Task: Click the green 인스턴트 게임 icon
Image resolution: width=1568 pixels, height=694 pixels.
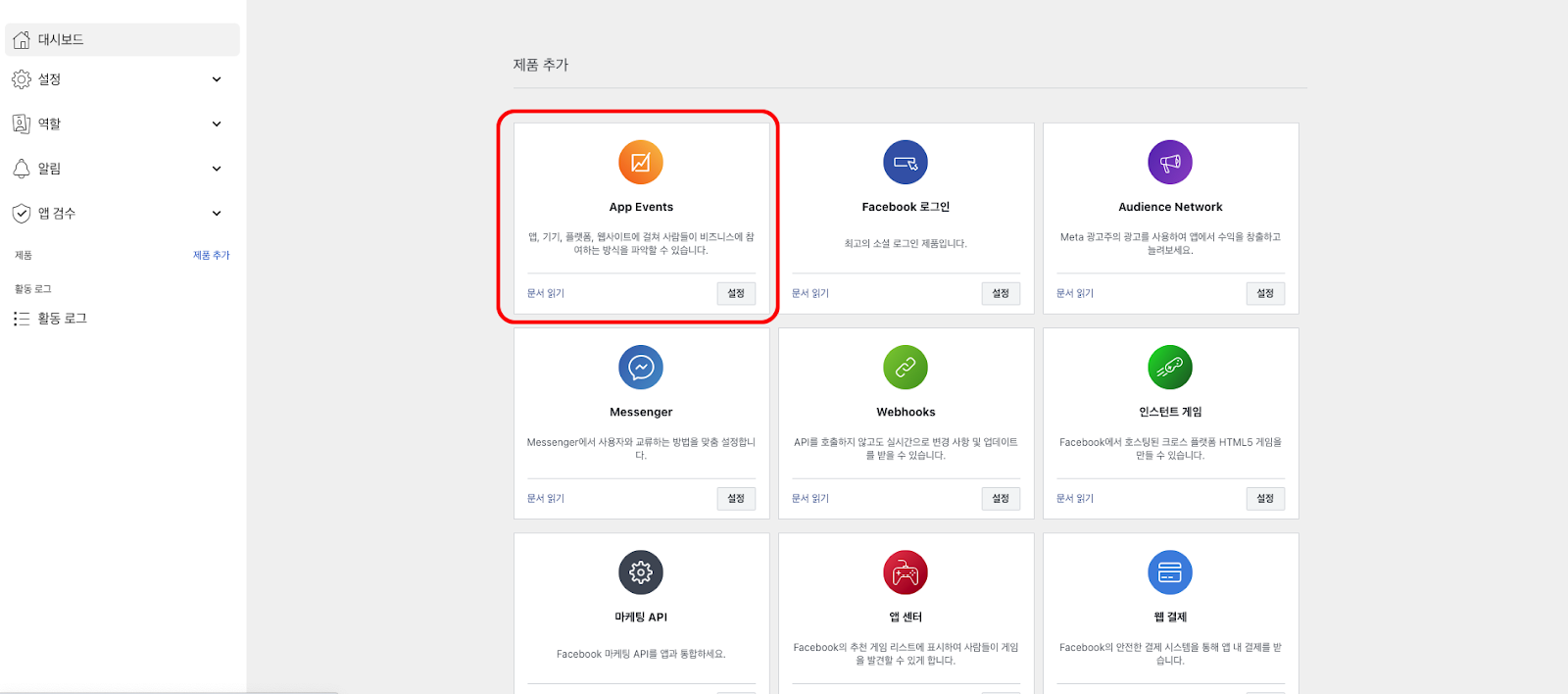Action: tap(1170, 368)
